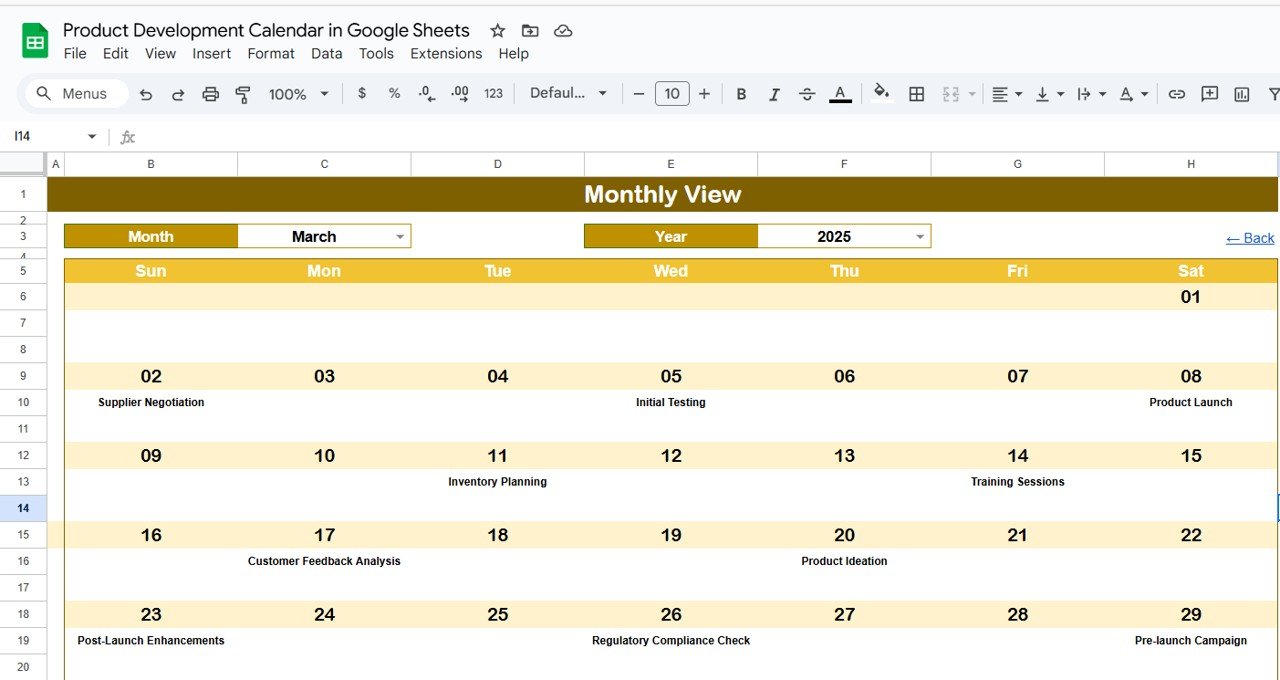The image size is (1280, 680).
Task: Toggle bold formatting
Action: coord(741,94)
